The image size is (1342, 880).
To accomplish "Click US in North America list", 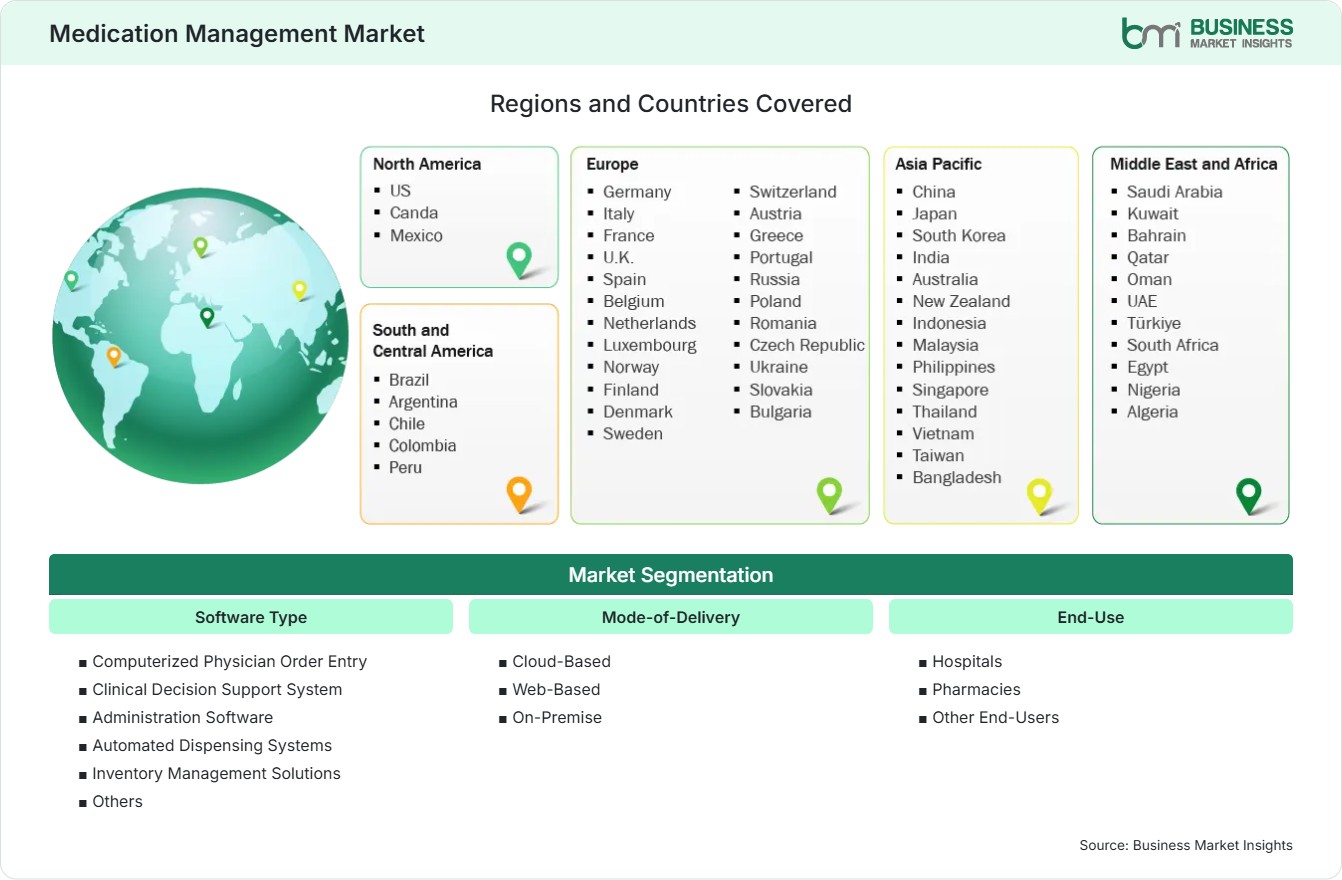I will point(400,190).
